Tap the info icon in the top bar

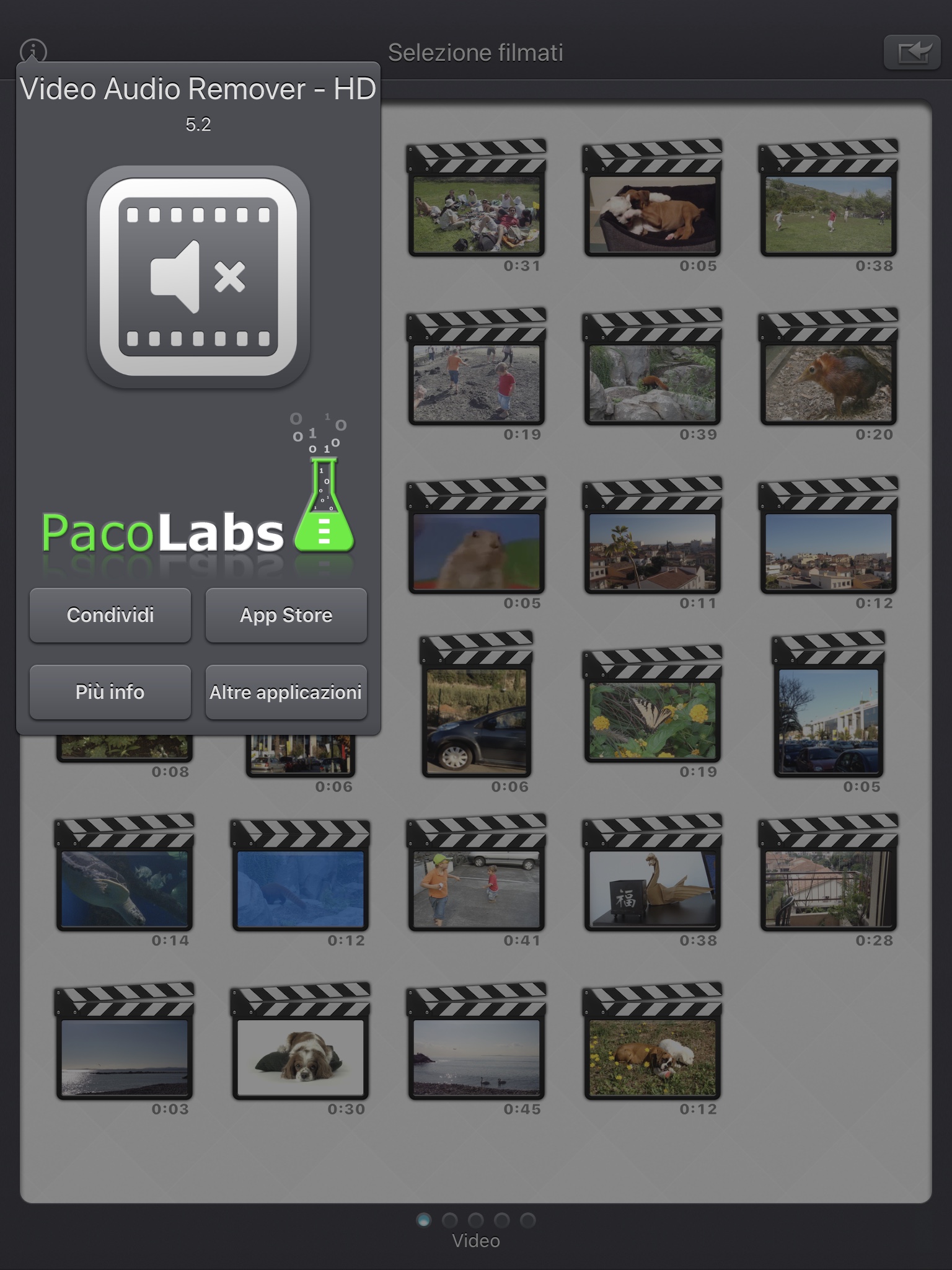pyautogui.click(x=33, y=51)
